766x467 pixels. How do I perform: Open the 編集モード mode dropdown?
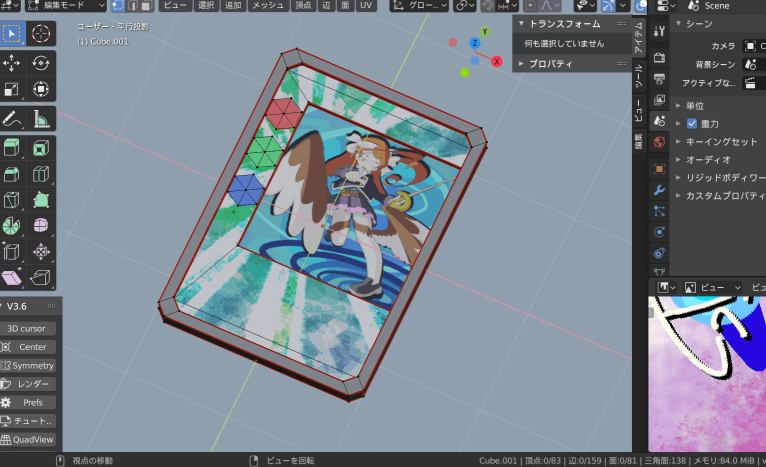[65, 6]
